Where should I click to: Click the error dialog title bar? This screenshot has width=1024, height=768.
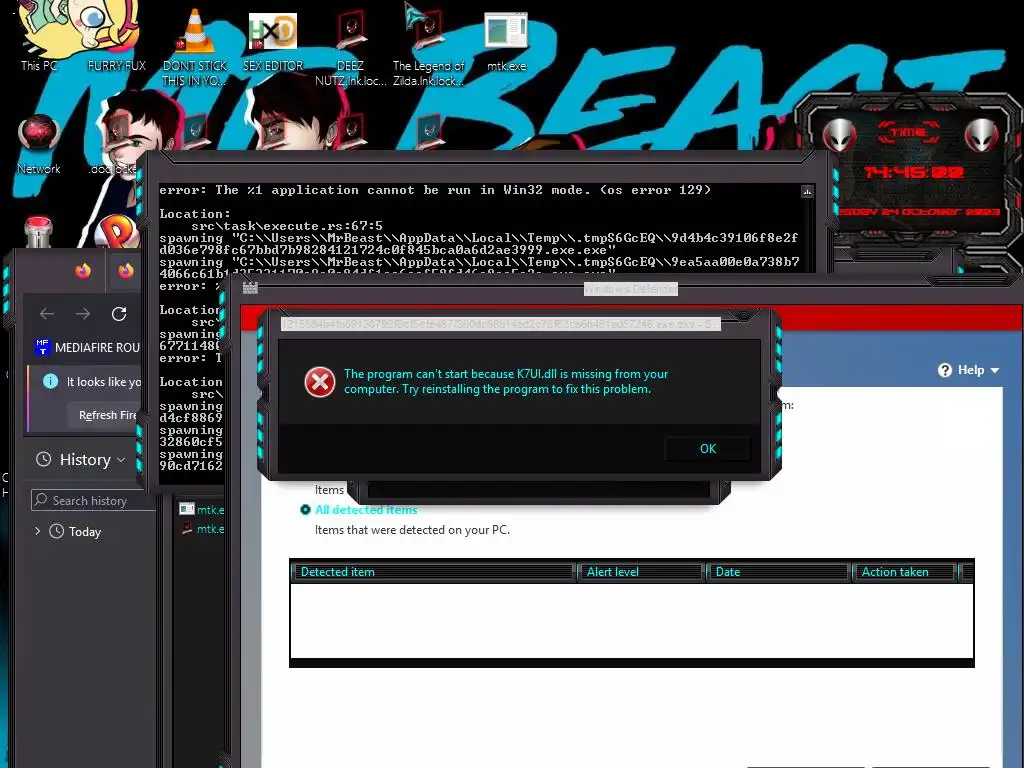pos(501,324)
